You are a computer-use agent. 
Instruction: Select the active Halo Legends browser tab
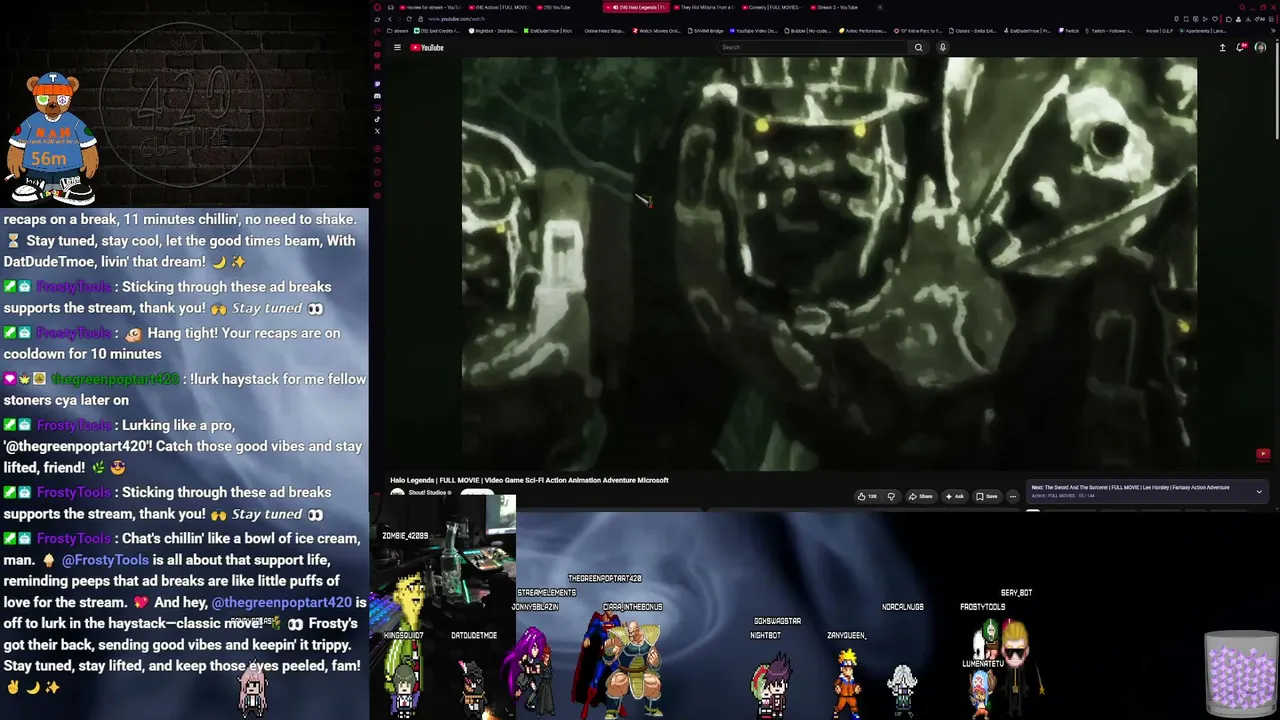pyautogui.click(x=636, y=7)
